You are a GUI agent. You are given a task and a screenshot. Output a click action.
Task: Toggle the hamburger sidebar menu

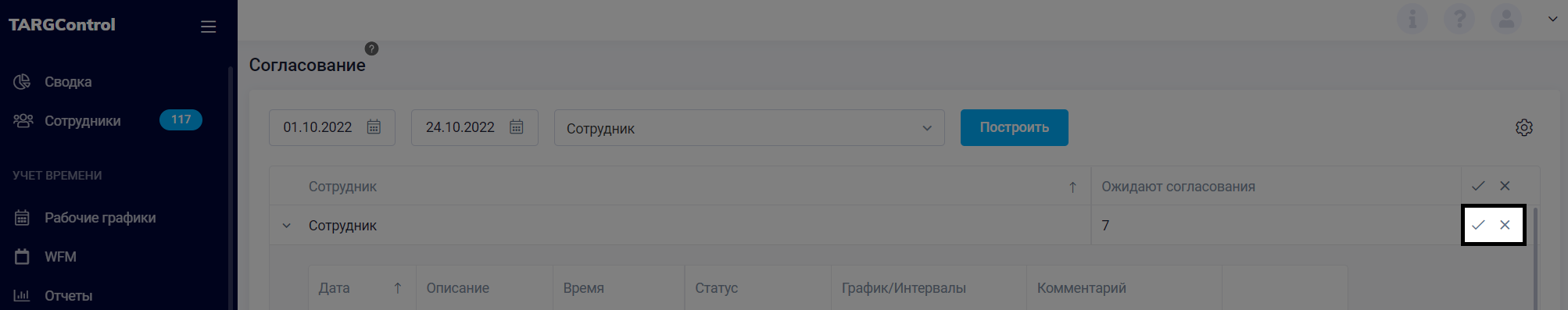[208, 27]
